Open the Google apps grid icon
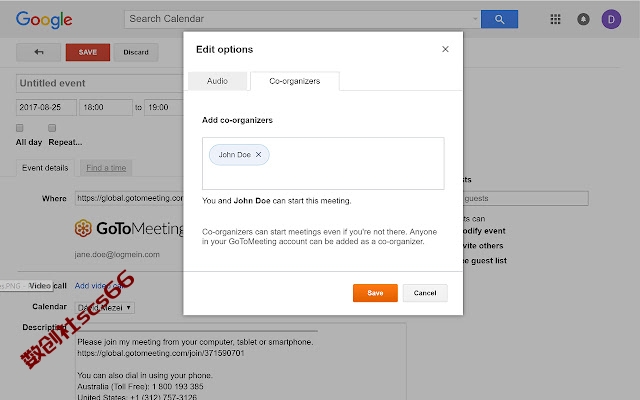This screenshot has width=640, height=400. coord(555,19)
